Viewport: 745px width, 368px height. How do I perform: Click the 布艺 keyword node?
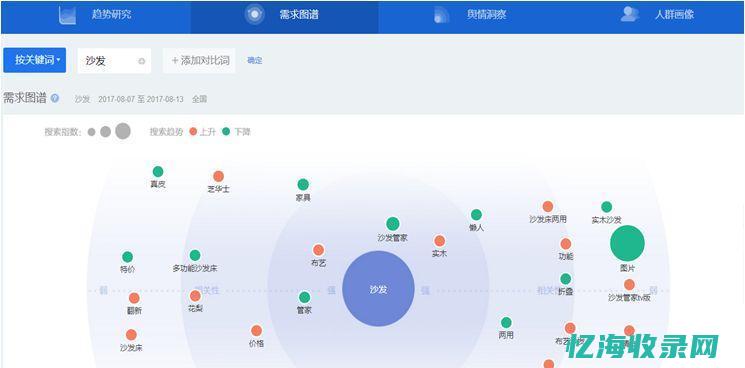(x=318, y=250)
